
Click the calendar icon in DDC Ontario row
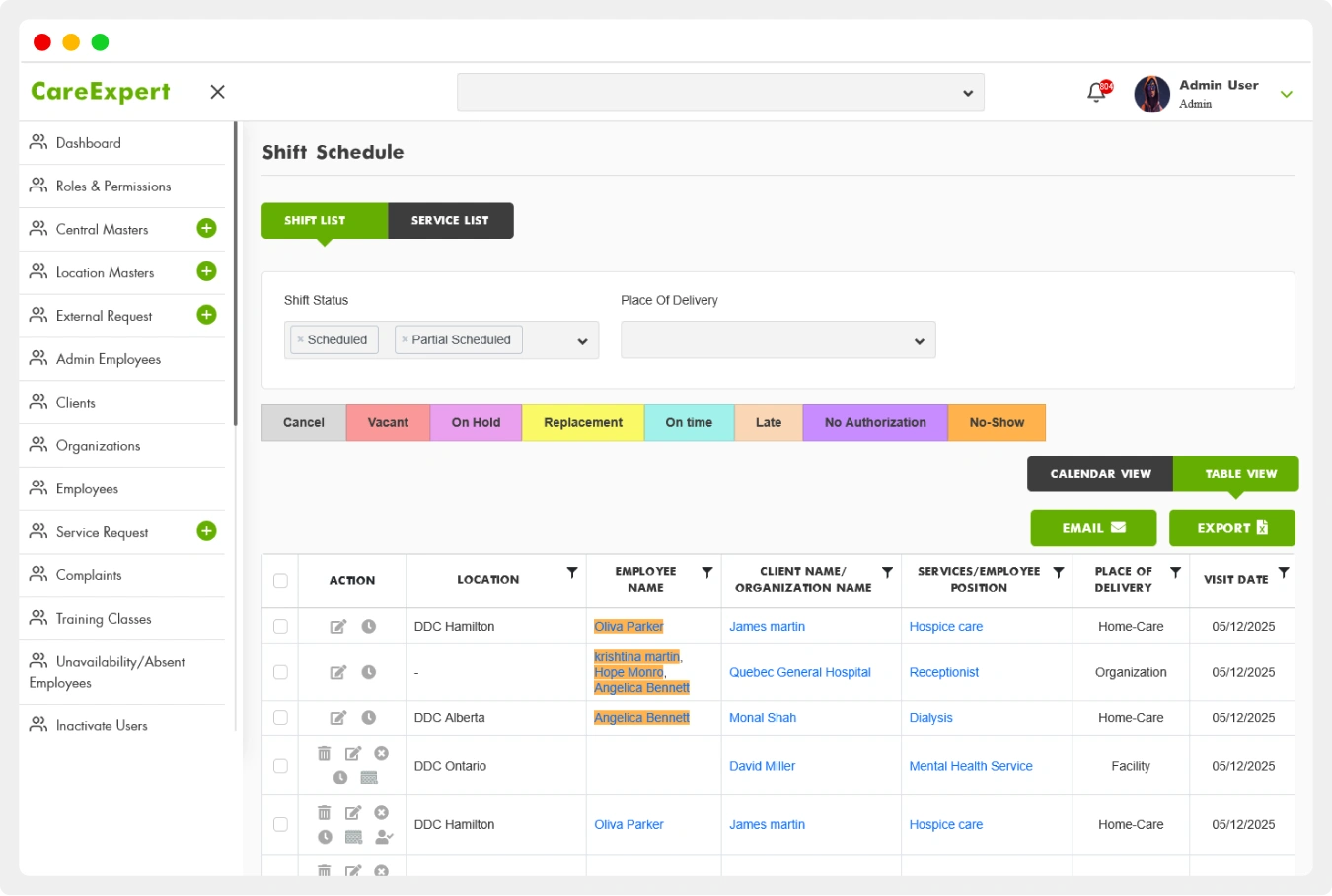click(369, 778)
